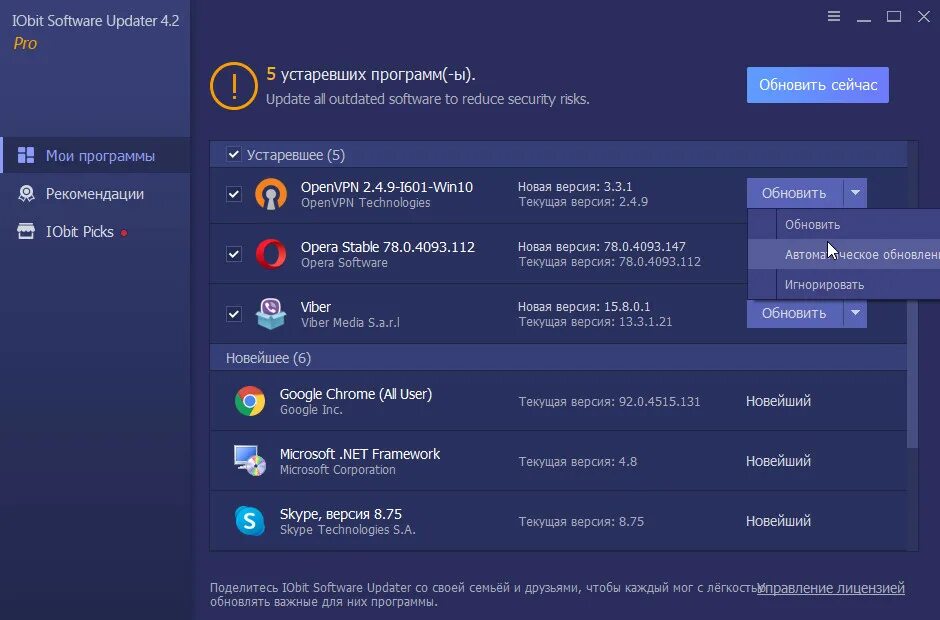Click the text OpenVPN 2.4.9-I601-Win10

[x=387, y=186]
